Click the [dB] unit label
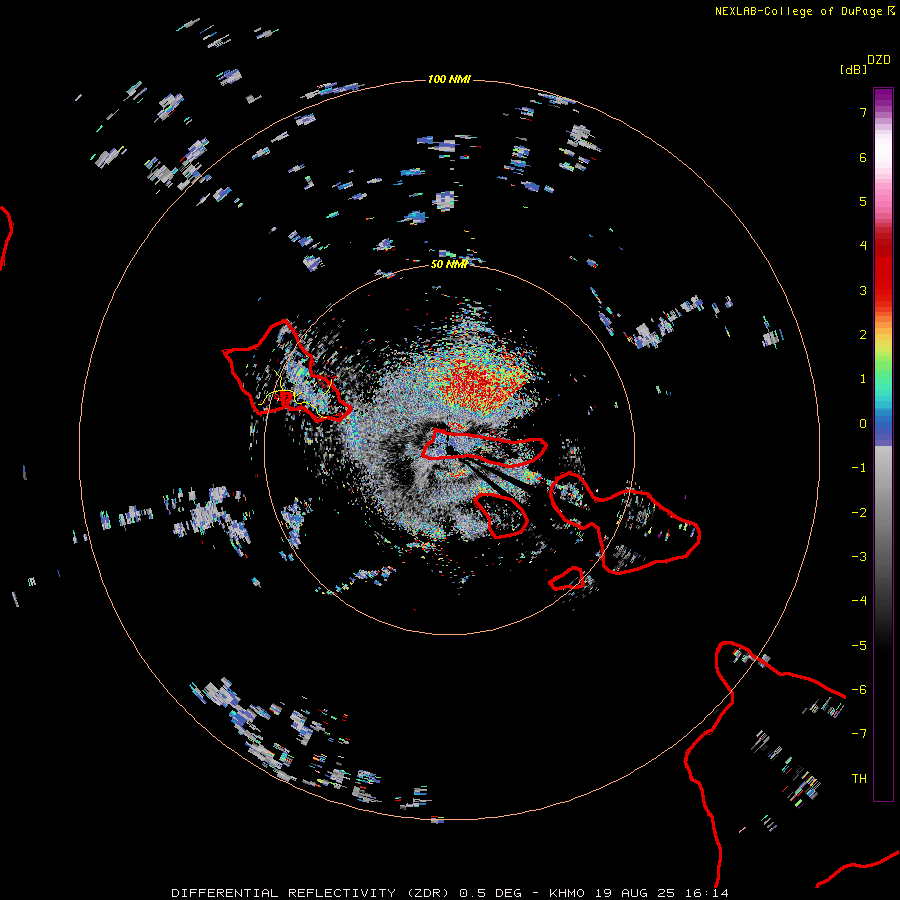900x900 pixels. (x=853, y=69)
